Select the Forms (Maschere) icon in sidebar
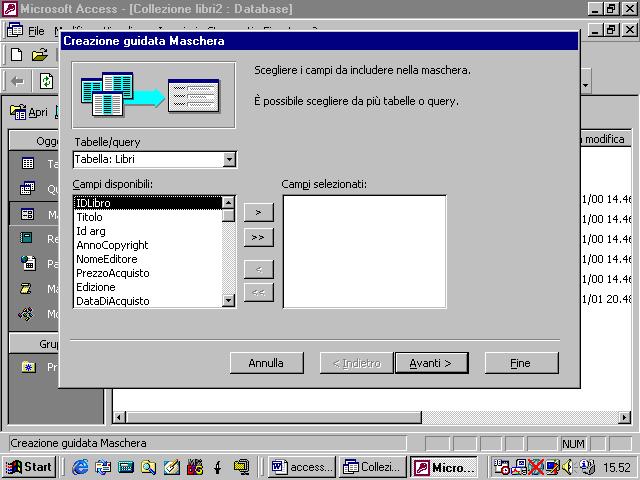640x480 pixels. pos(28,214)
